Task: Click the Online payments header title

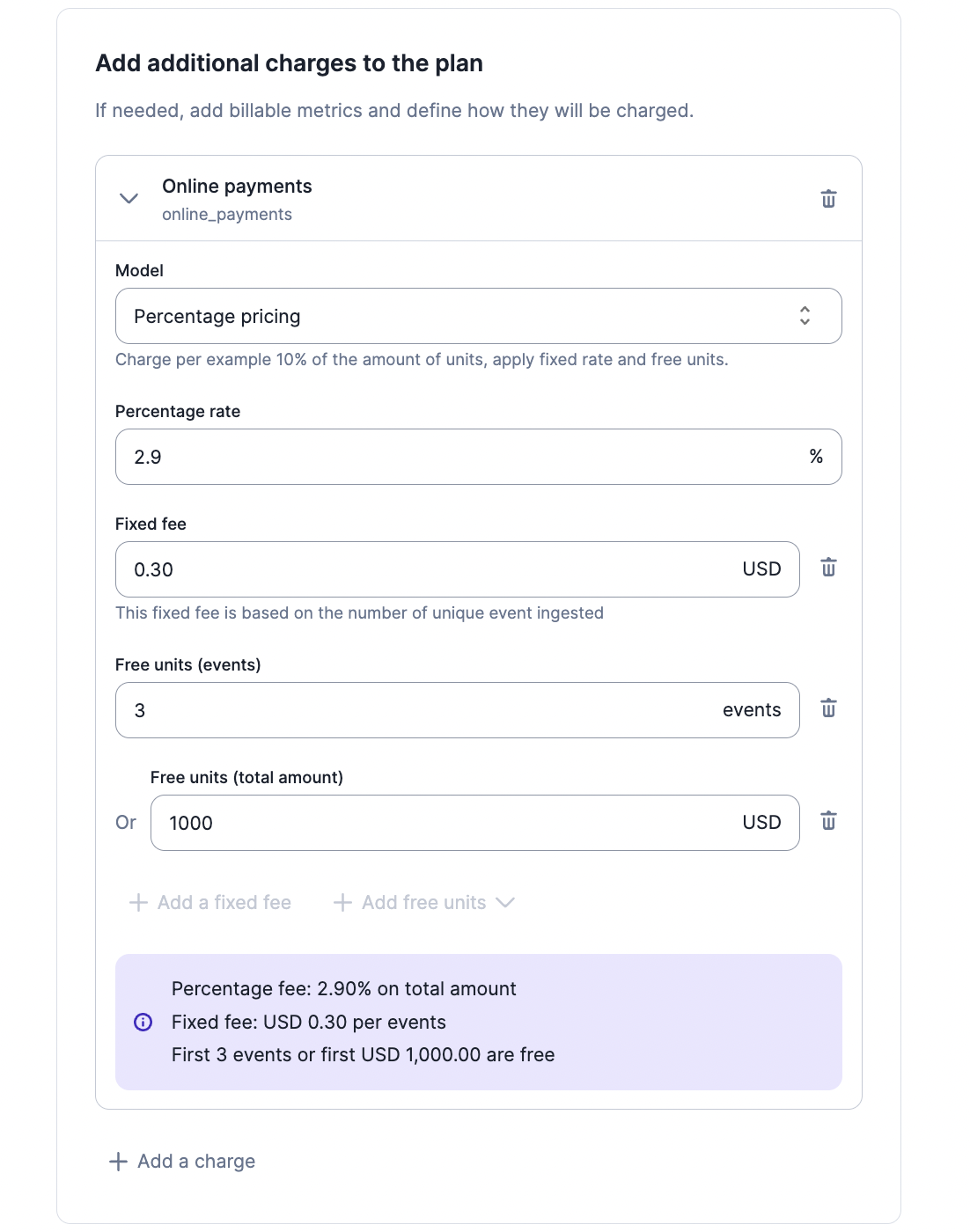Action: tap(237, 187)
